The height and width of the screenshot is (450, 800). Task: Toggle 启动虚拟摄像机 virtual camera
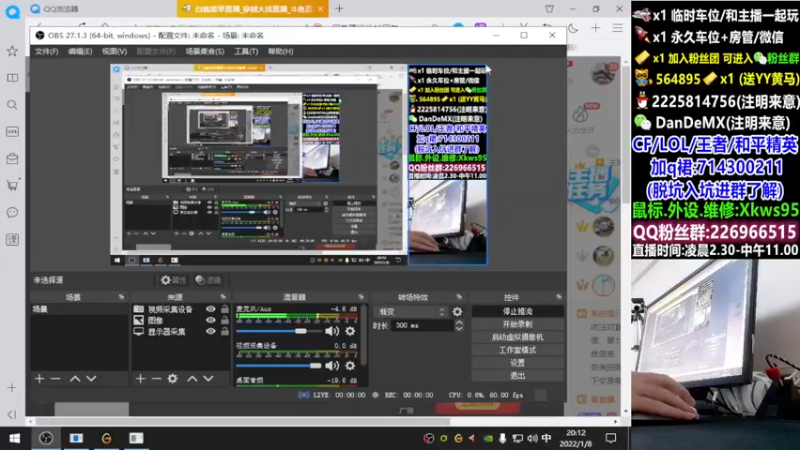(x=517, y=337)
